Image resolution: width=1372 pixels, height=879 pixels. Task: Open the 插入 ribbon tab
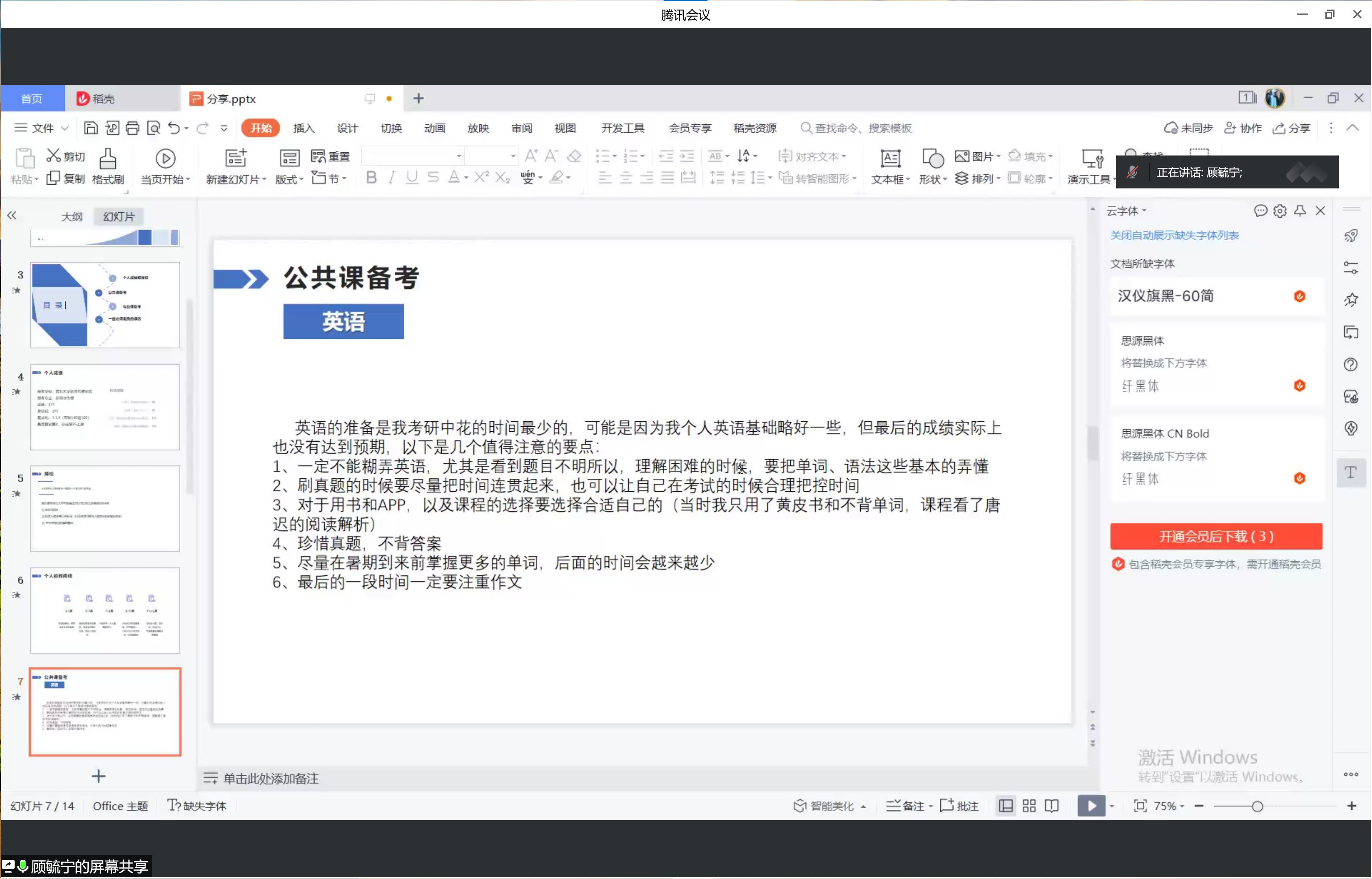304,128
